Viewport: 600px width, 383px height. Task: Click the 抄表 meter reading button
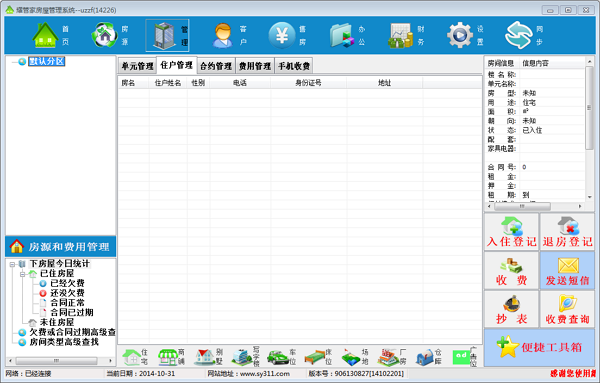tap(512, 309)
